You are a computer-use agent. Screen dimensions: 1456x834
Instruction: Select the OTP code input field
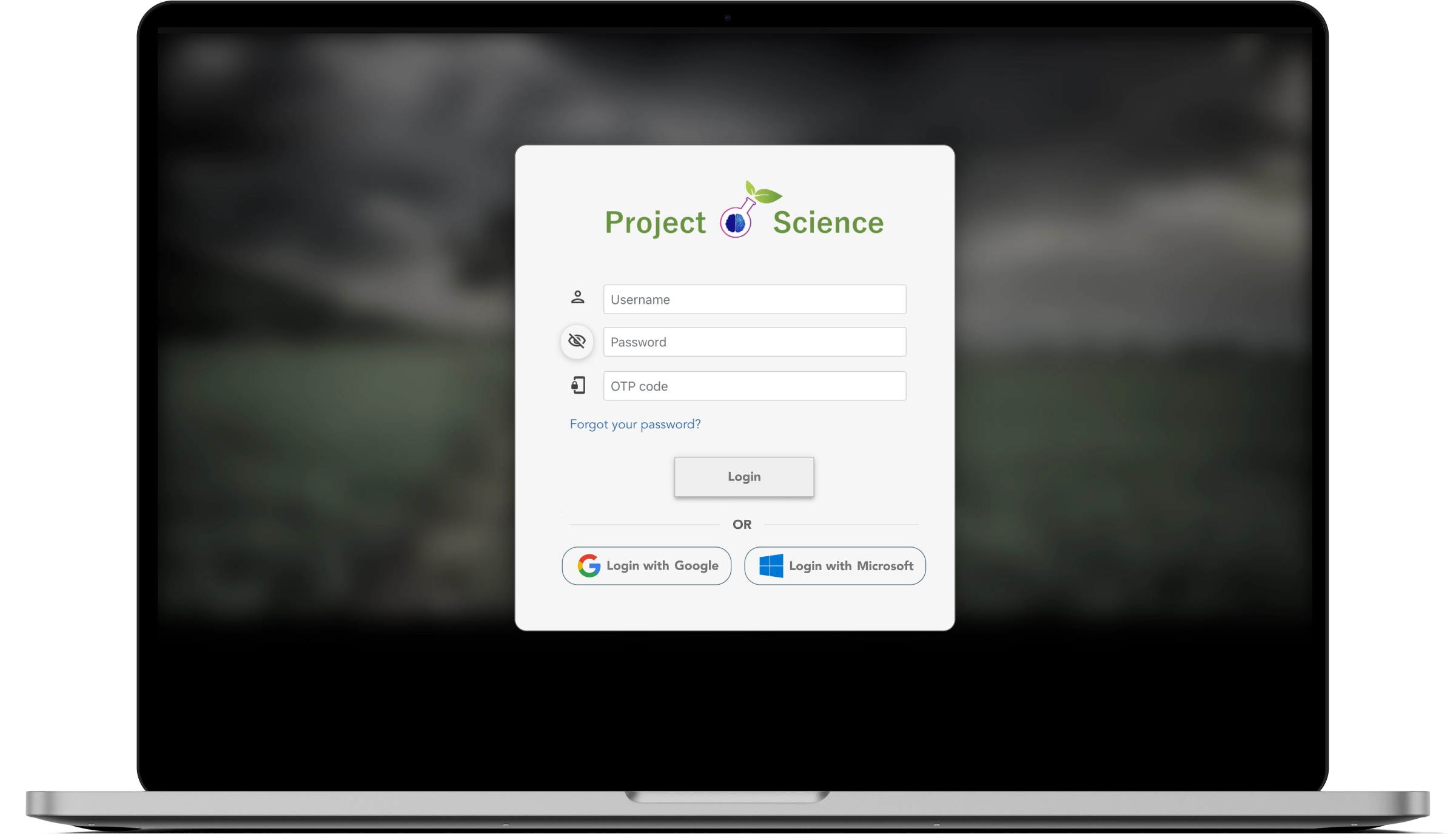pos(753,385)
